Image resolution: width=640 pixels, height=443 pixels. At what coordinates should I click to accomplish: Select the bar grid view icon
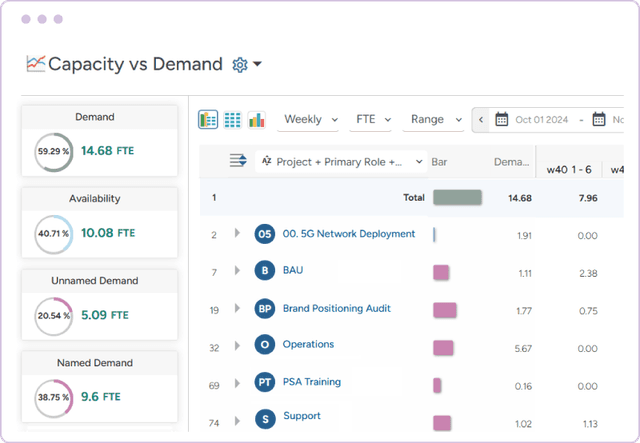pyautogui.click(x=208, y=120)
